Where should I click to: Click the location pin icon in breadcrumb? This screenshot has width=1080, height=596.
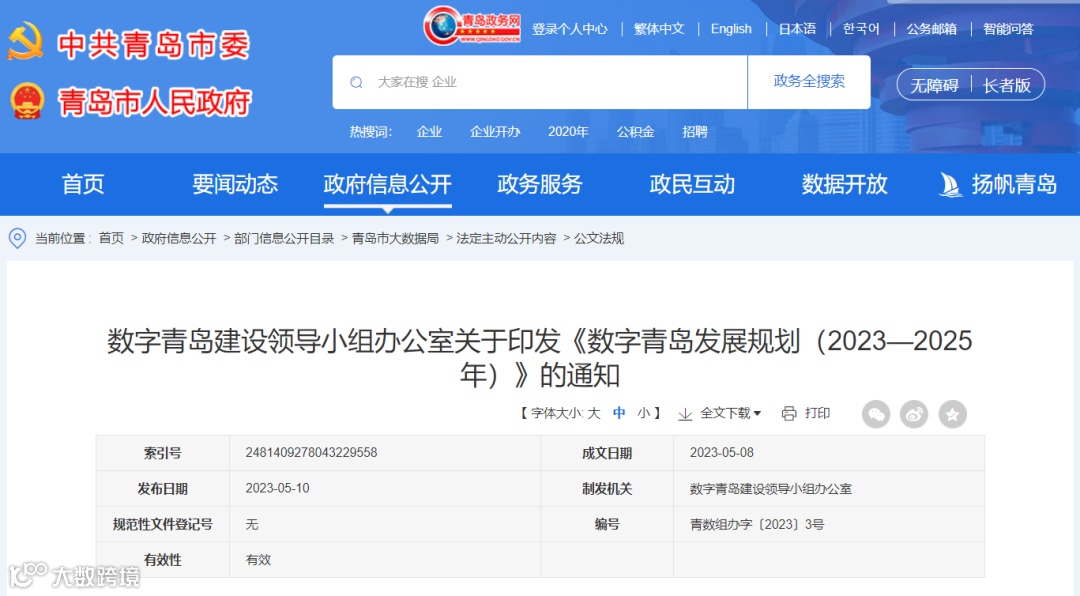(x=17, y=238)
